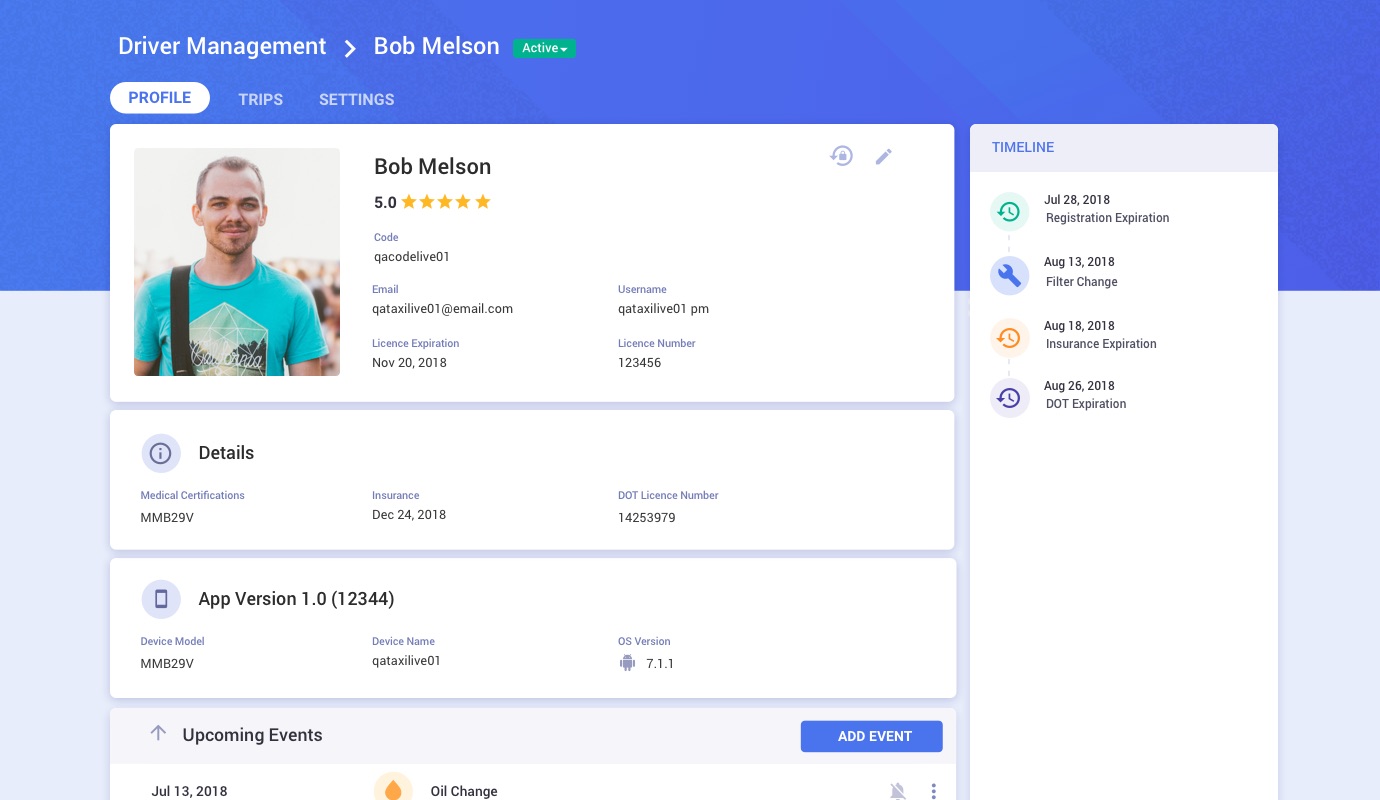Click the Details info icon

[x=161, y=453]
